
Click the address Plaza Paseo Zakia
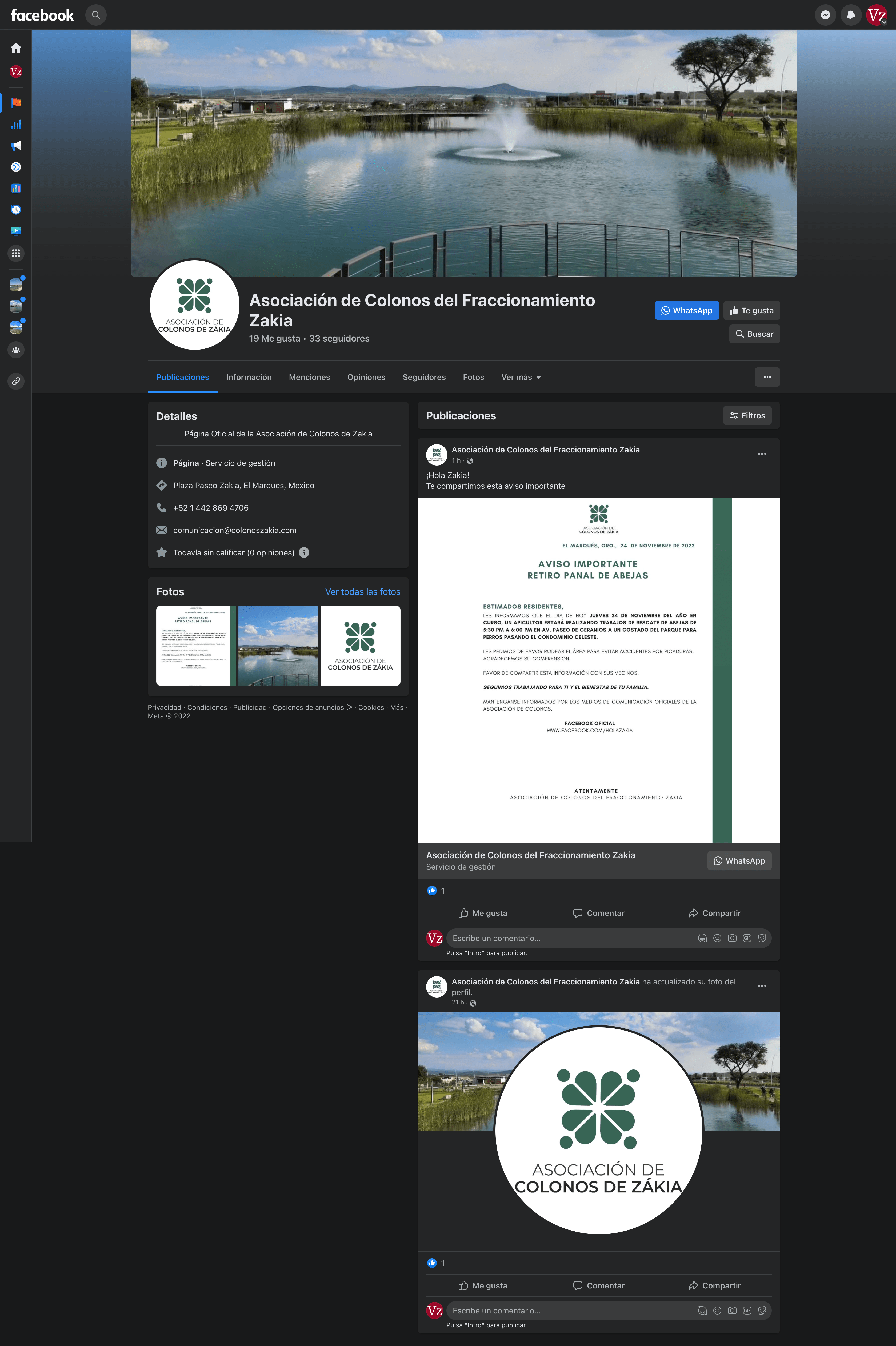click(243, 486)
